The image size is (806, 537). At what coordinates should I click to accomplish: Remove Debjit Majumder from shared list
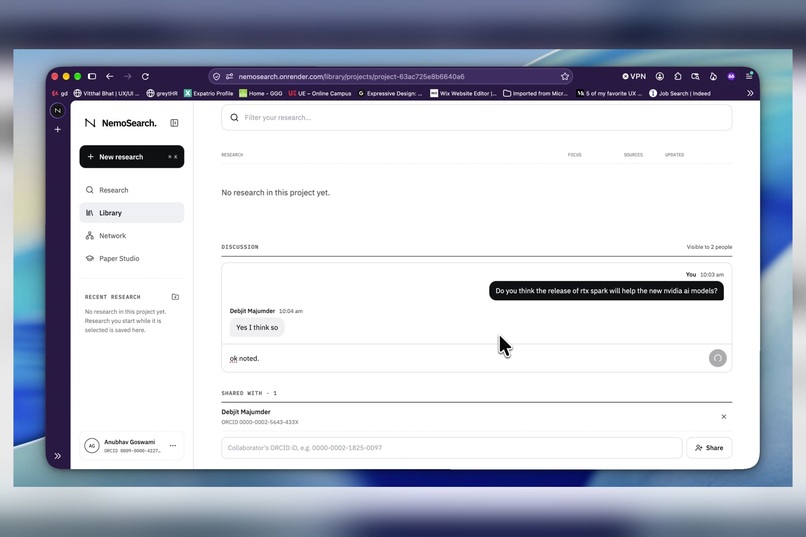(724, 417)
